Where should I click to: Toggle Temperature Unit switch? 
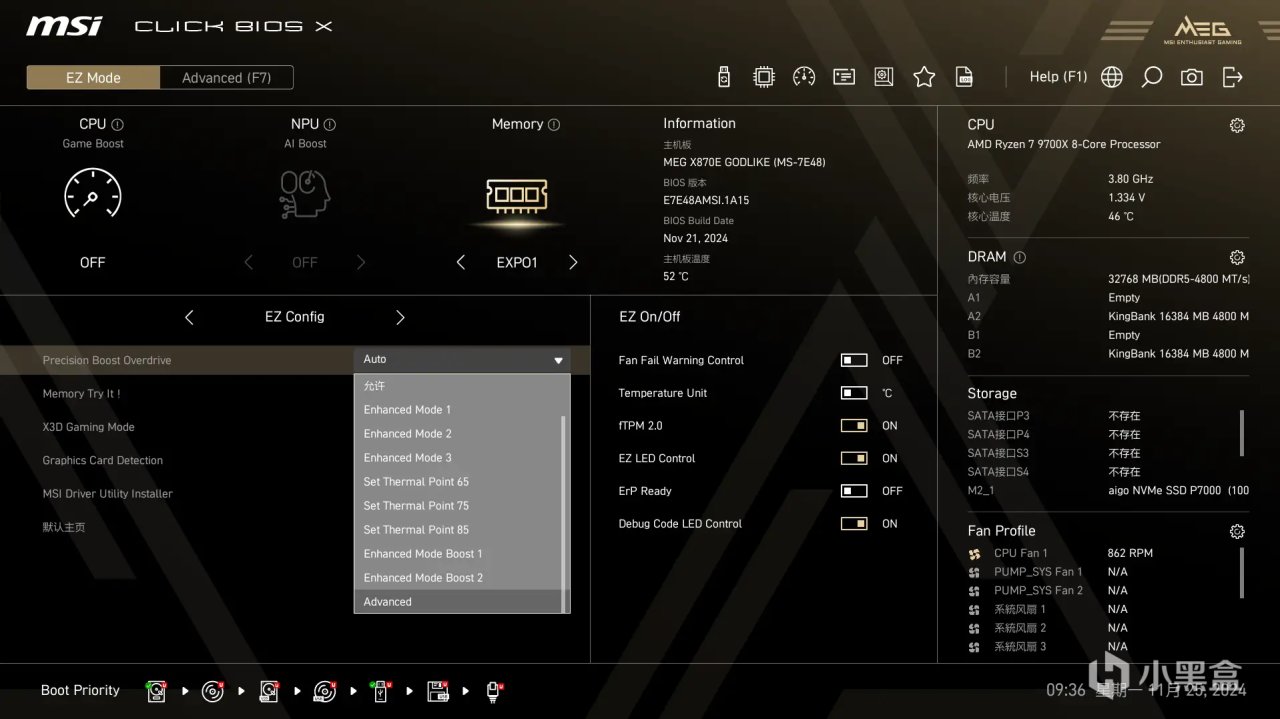coord(854,393)
